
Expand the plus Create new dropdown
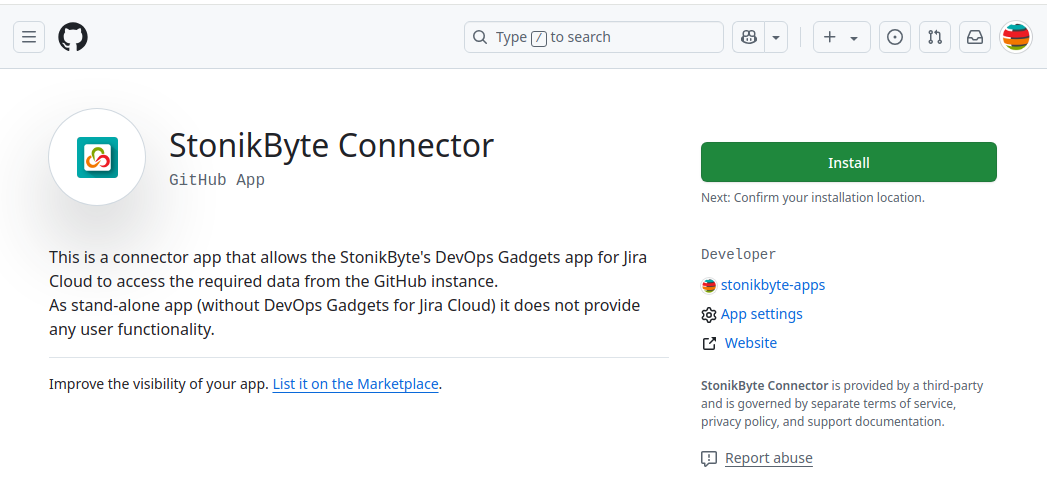841,37
